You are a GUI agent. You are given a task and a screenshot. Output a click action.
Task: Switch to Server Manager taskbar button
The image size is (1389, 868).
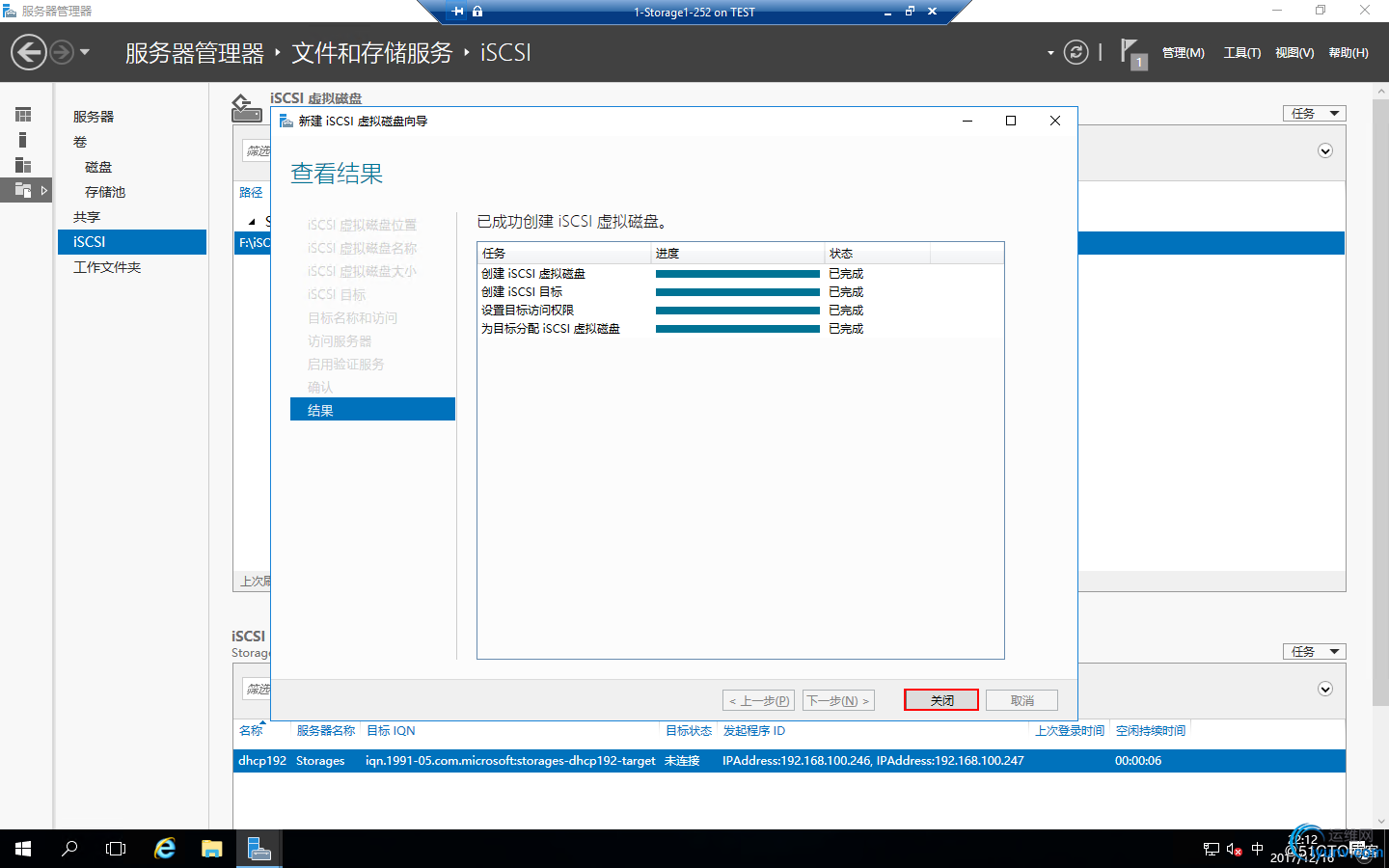[259, 849]
